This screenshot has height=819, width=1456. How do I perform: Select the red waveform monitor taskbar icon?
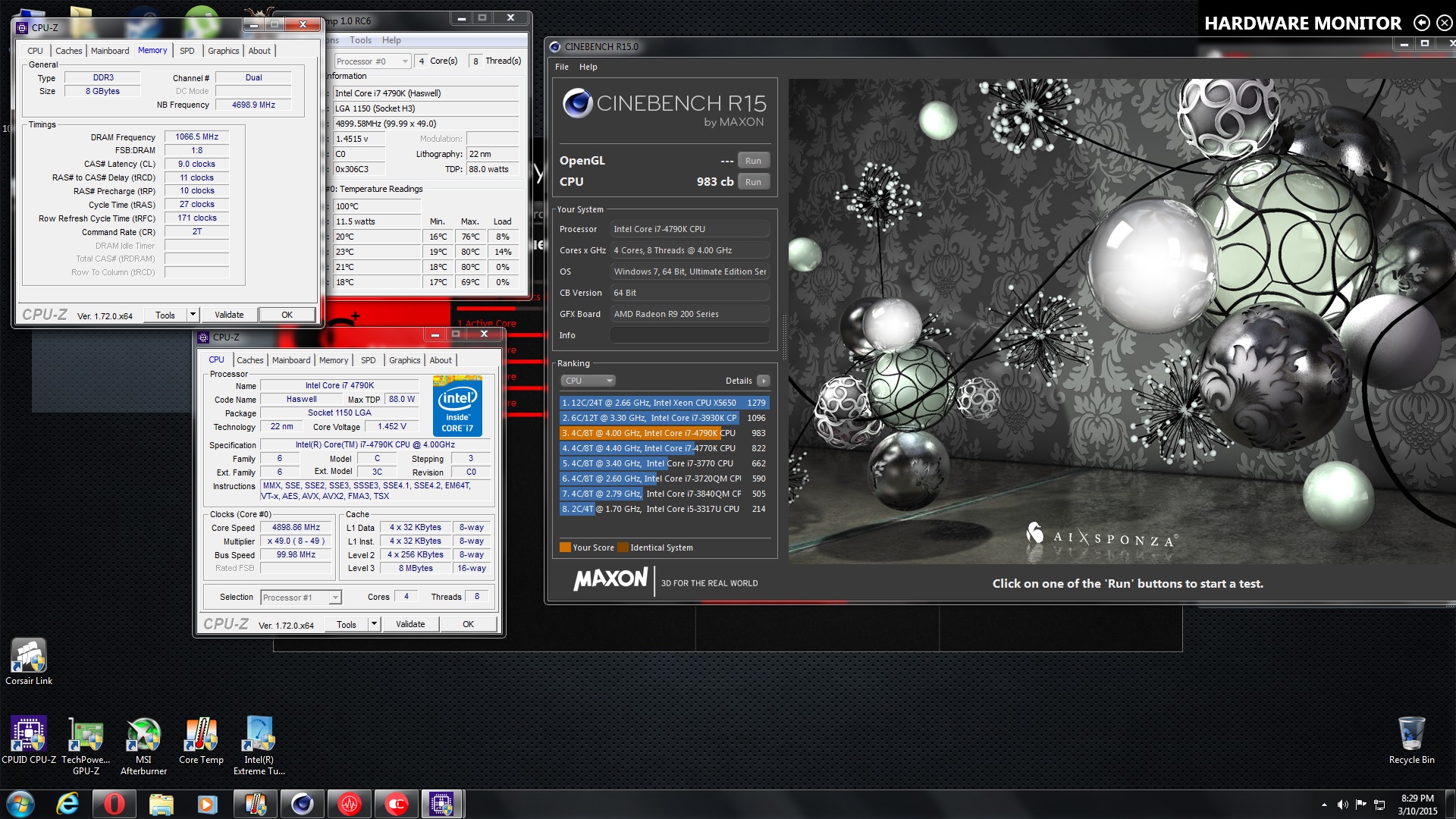(350, 804)
